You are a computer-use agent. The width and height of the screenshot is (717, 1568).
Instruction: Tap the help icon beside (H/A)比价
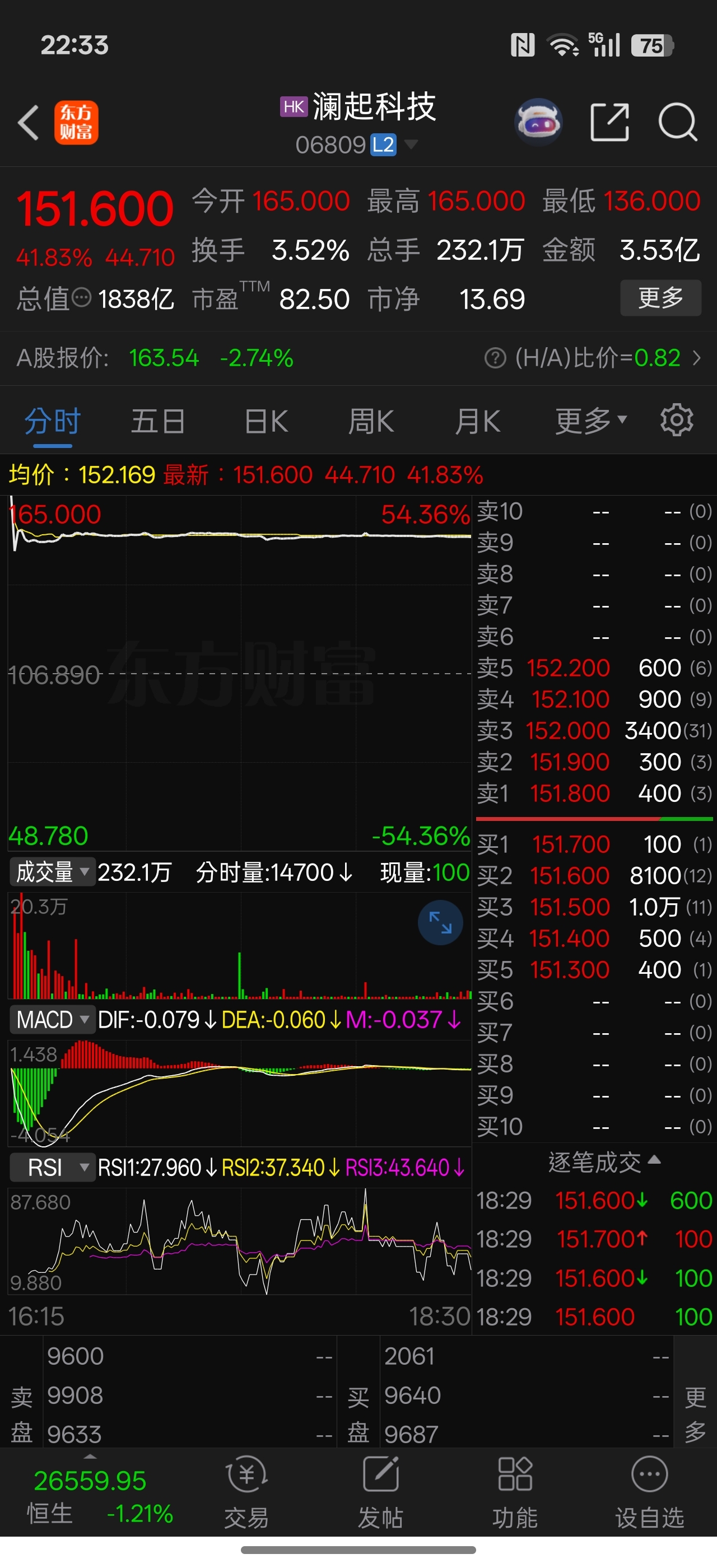point(495,358)
